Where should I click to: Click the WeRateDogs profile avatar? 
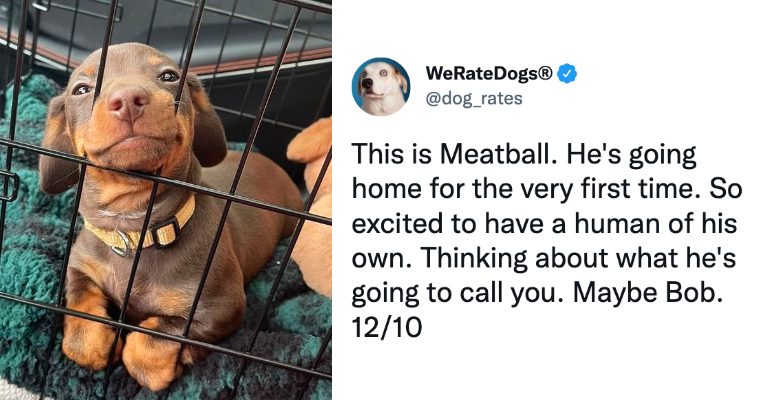(381, 86)
